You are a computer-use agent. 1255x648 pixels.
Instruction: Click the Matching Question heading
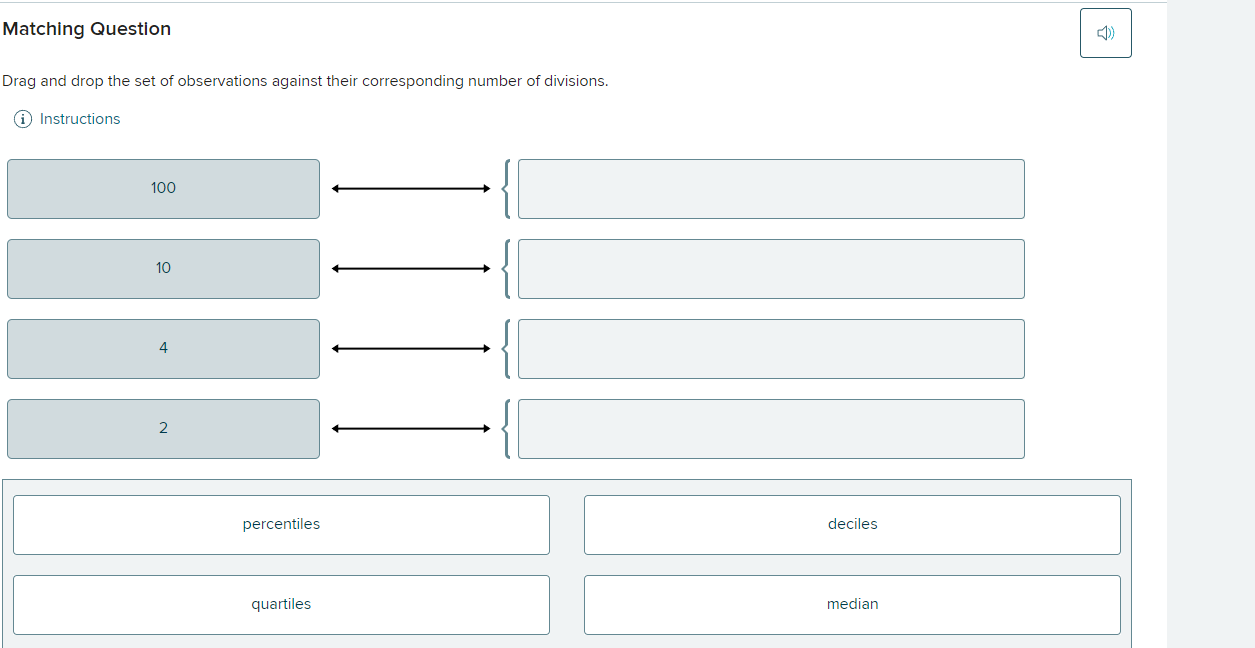pos(87,29)
